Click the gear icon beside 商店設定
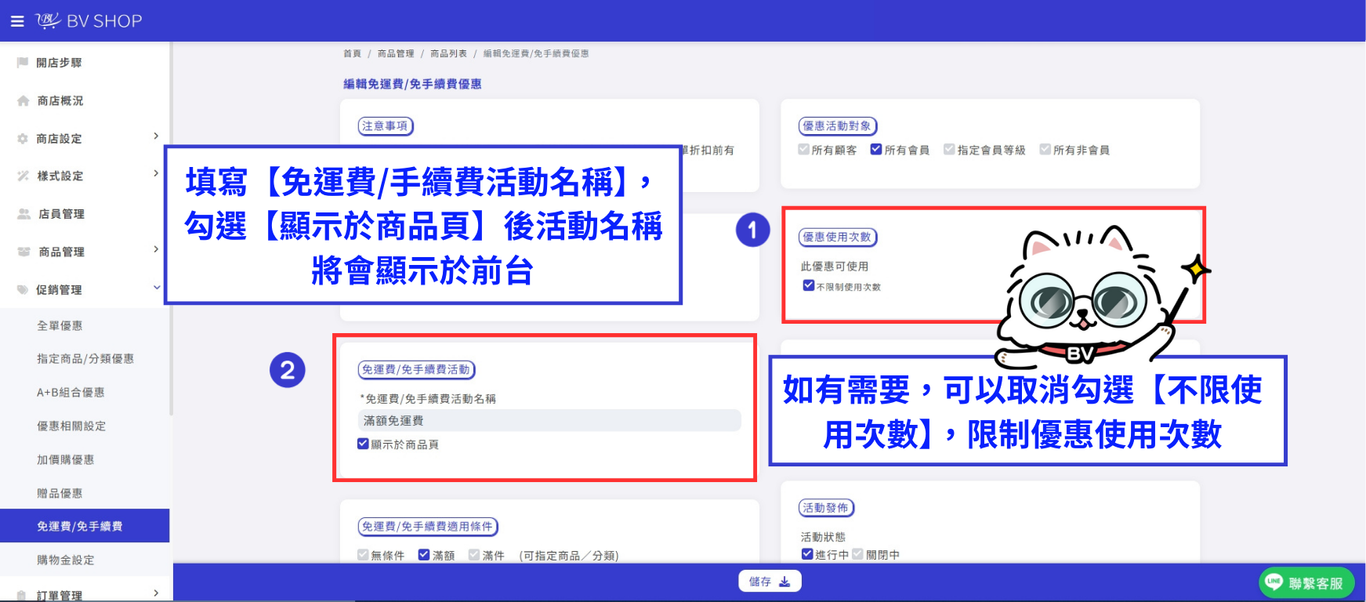1366x602 pixels. 23,139
